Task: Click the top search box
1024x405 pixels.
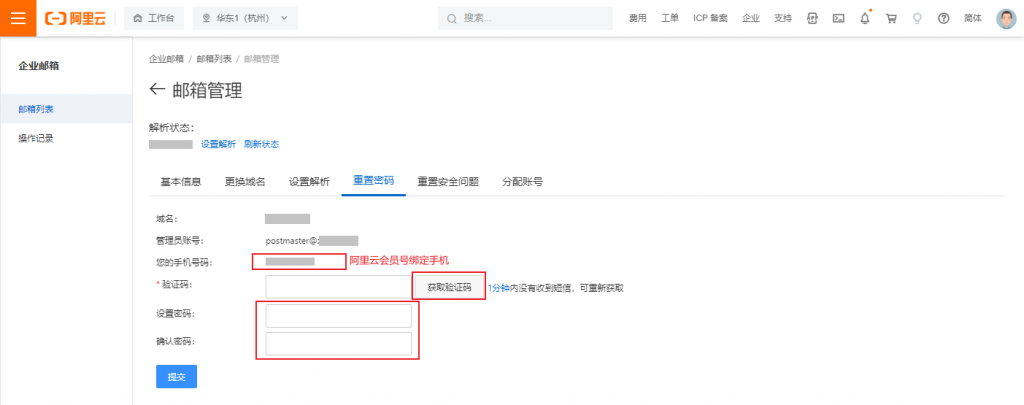Action: click(525, 18)
